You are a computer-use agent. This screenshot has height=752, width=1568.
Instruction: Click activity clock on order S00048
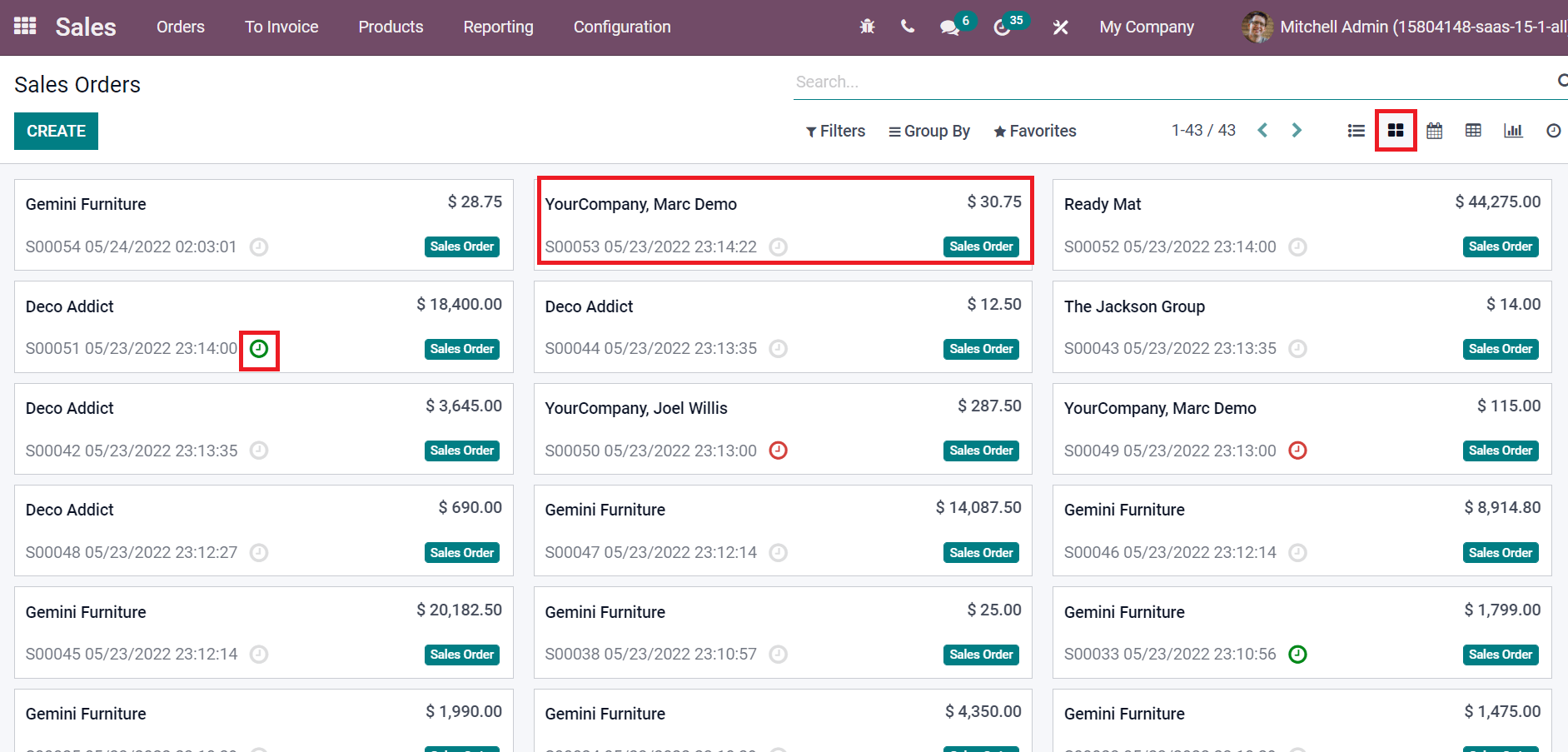259,552
